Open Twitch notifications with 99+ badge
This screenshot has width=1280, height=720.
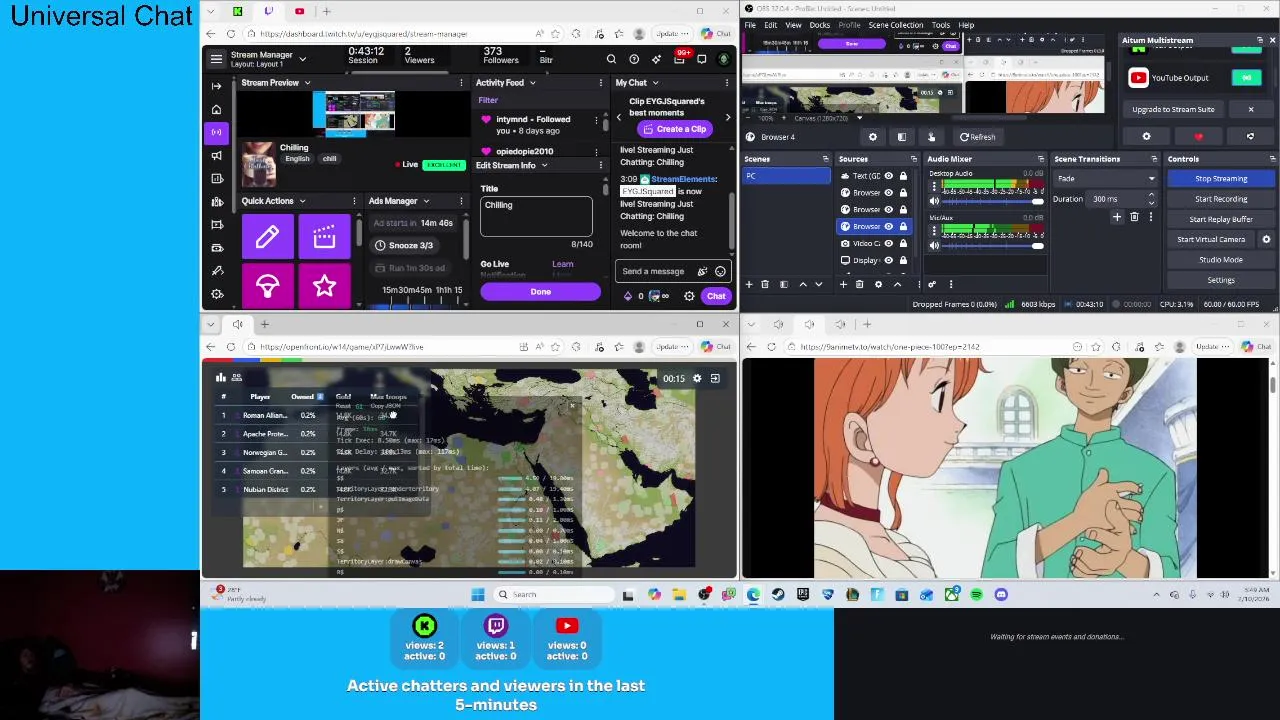pyautogui.click(x=679, y=58)
